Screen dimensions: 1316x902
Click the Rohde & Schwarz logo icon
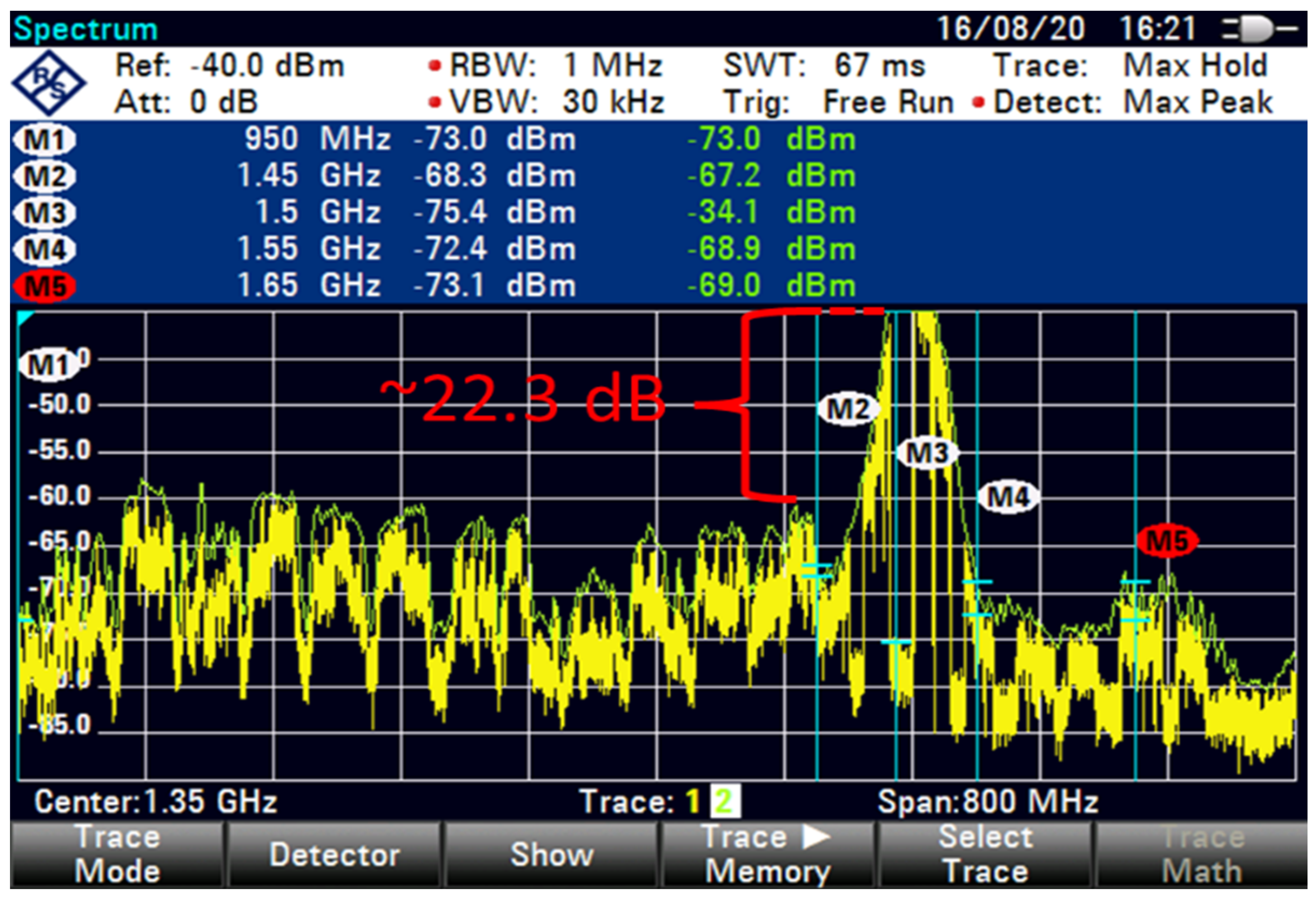coord(49,83)
